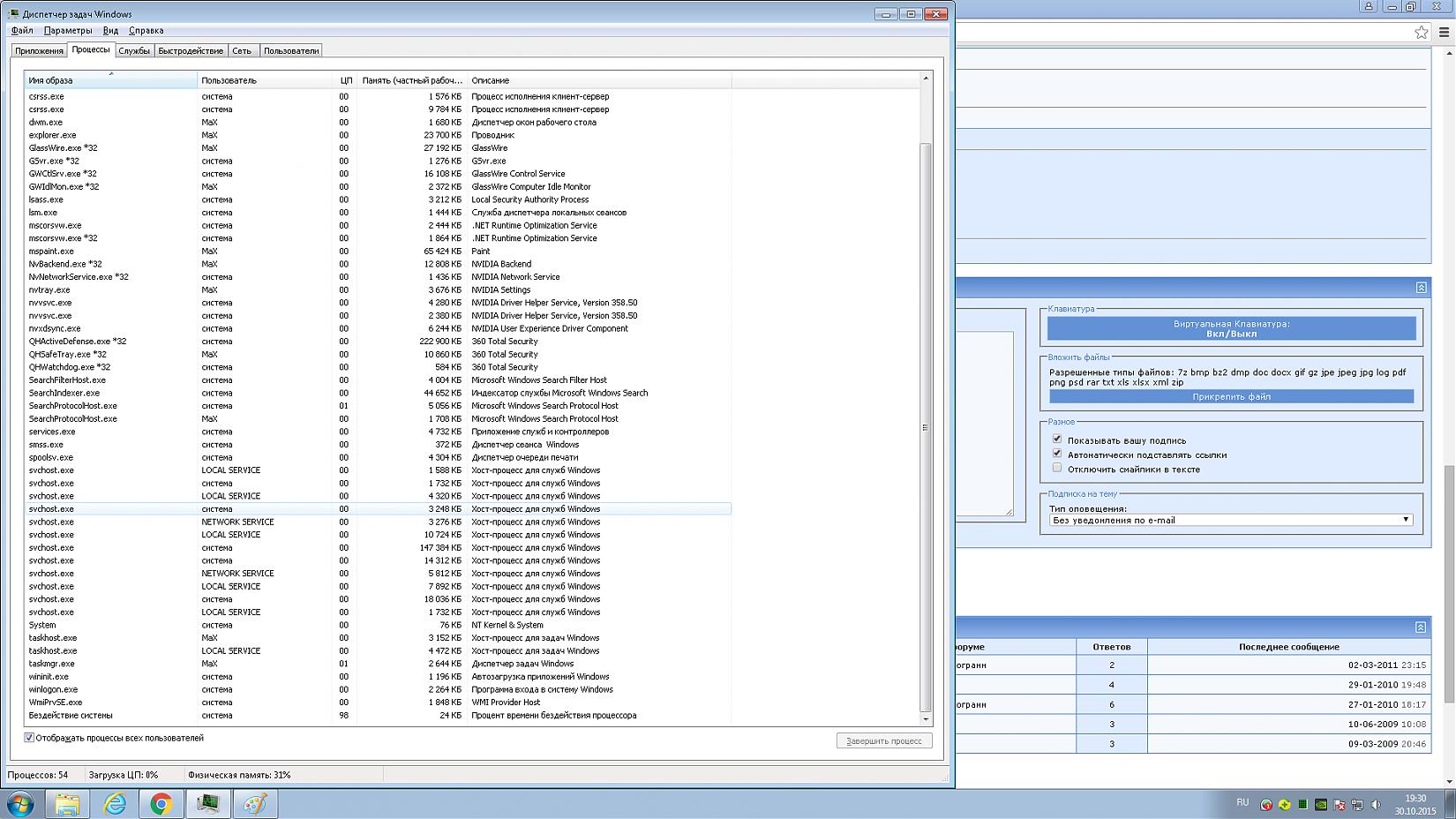Click the Прикрепить файл button
Viewport: 1456px width, 819px height.
[x=1230, y=396]
